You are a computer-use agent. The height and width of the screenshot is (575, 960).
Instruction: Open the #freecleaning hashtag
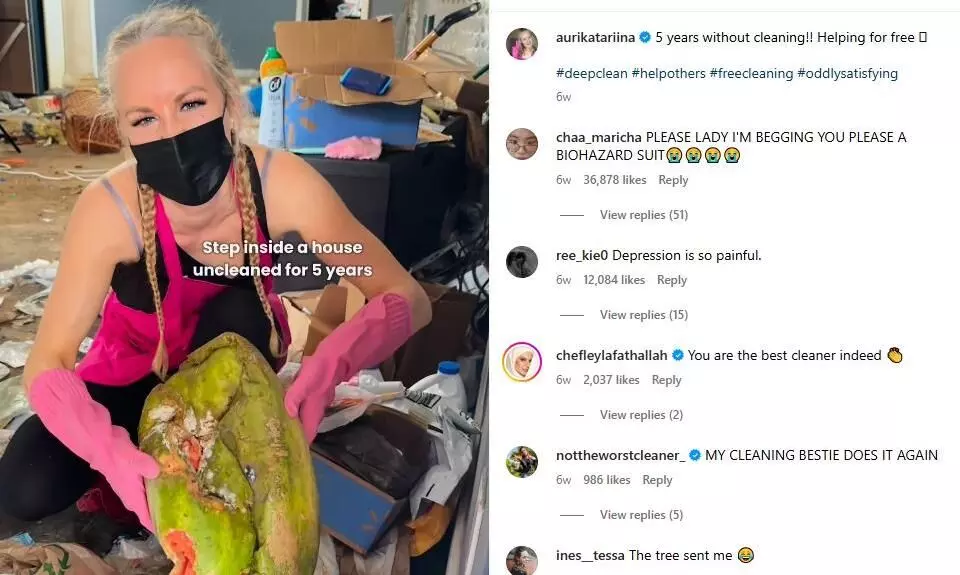[x=751, y=73]
